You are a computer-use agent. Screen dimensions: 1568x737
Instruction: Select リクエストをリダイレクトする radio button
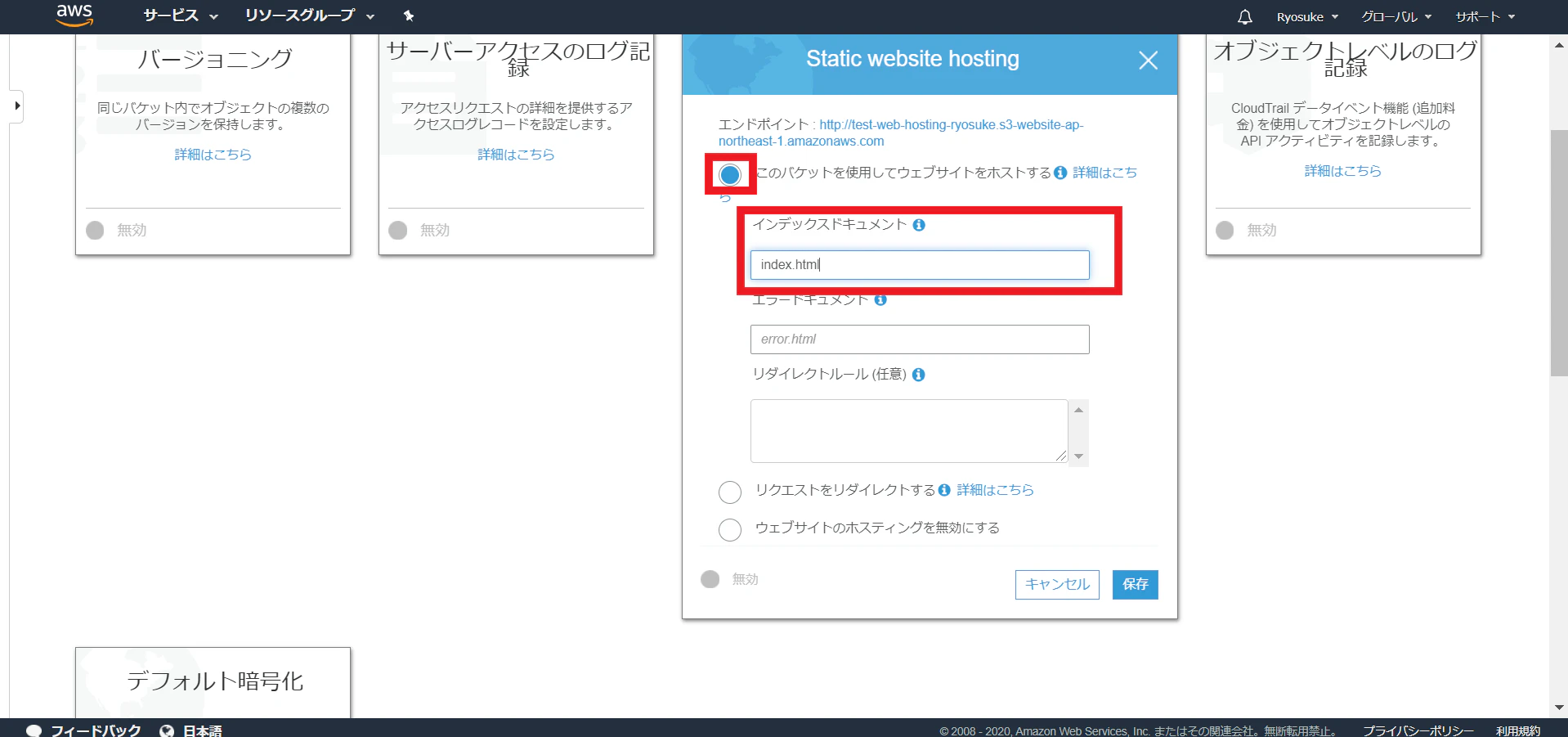[730, 492]
